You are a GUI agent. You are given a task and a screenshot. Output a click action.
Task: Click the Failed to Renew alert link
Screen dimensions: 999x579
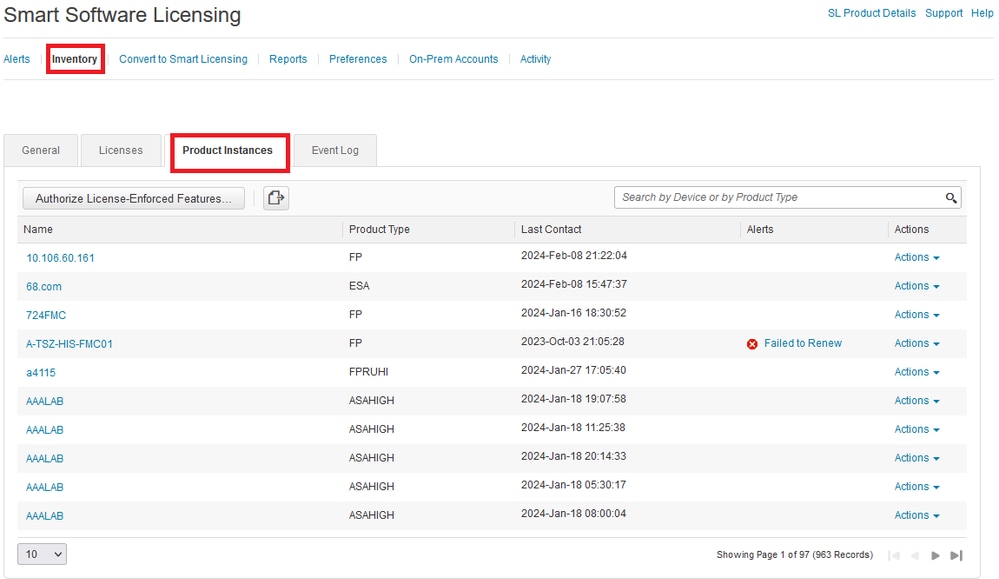click(803, 343)
